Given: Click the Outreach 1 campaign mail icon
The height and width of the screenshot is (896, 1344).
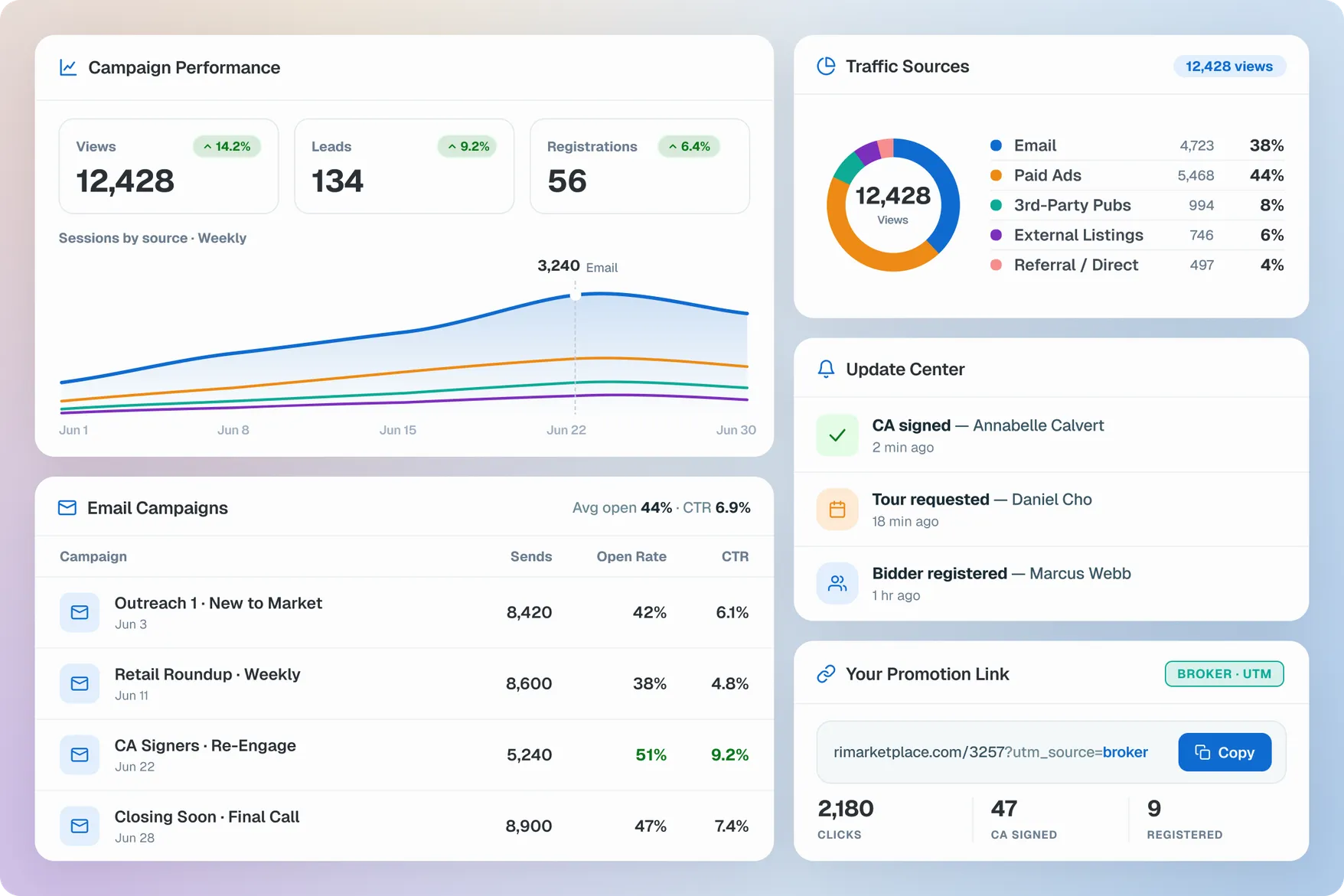Looking at the screenshot, I should (80, 612).
